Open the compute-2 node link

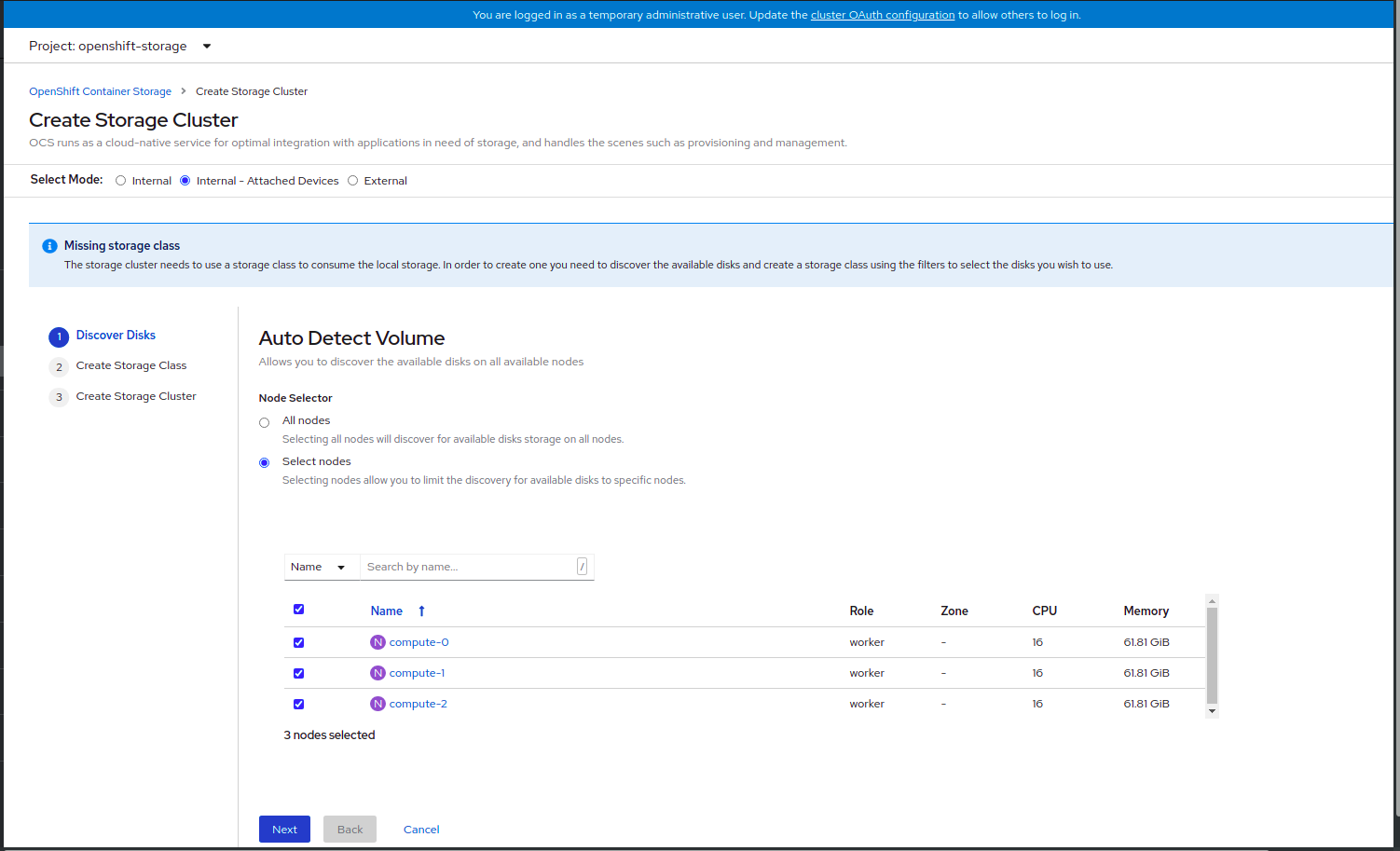point(418,704)
